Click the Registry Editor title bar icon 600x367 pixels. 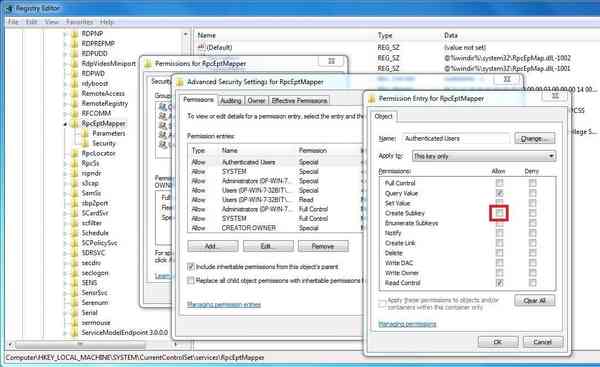point(9,8)
